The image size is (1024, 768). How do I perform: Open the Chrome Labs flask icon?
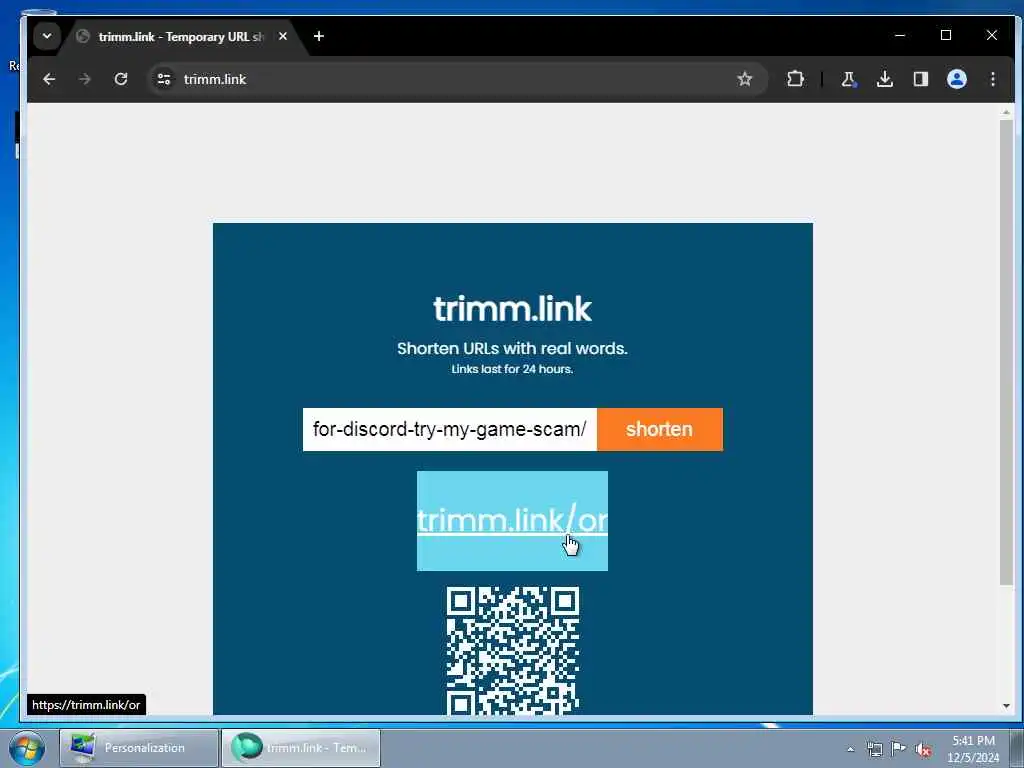tap(848, 79)
